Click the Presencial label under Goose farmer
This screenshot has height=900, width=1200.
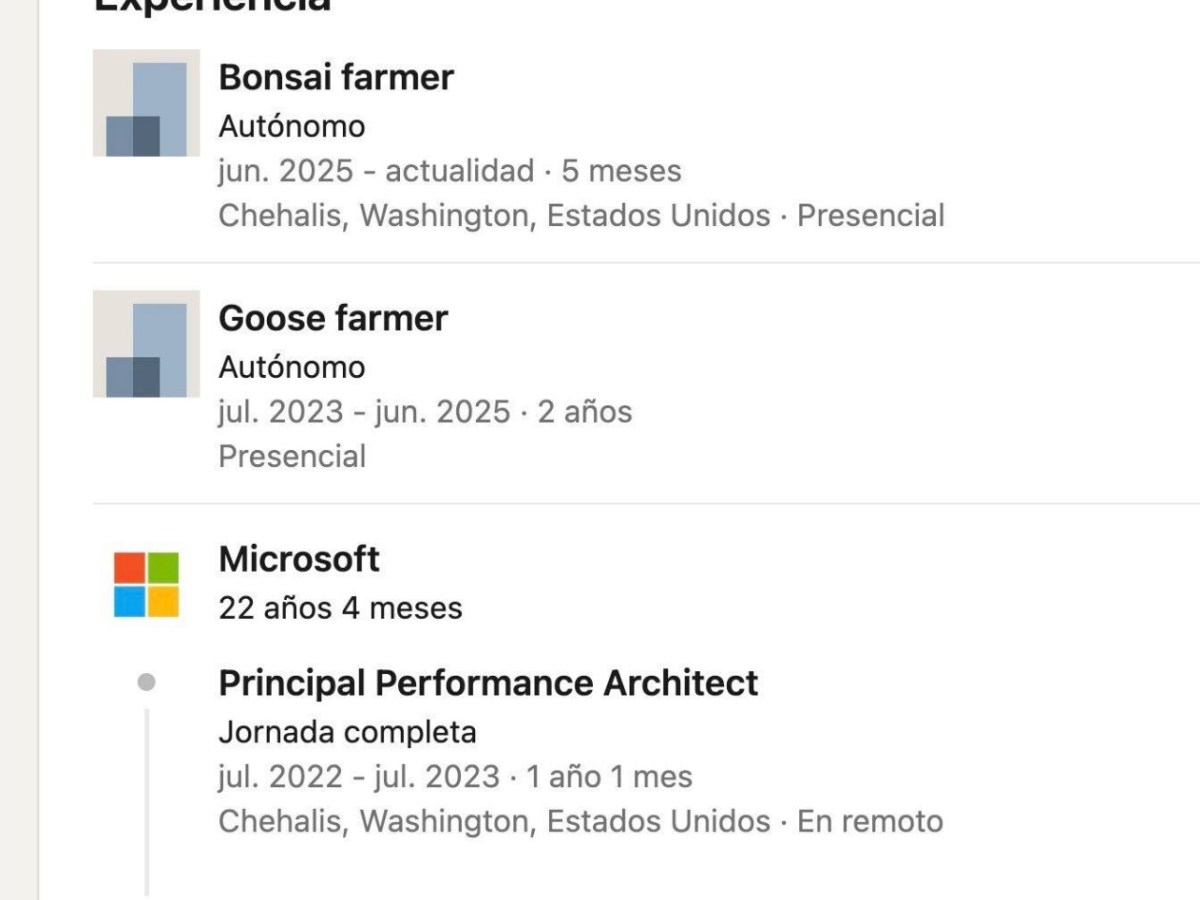292,456
